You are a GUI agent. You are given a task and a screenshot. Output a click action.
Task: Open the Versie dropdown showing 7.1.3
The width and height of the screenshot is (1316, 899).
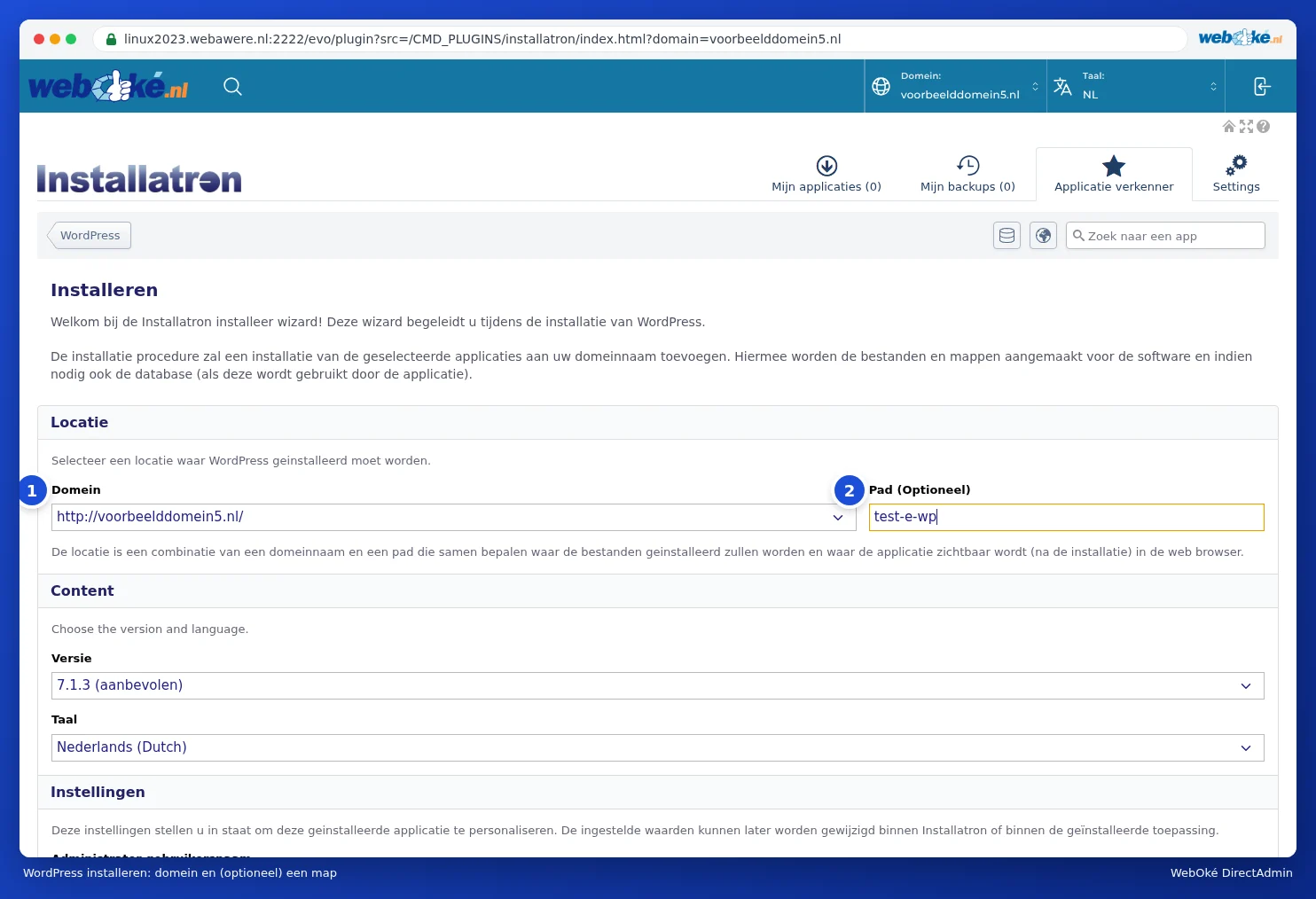pos(658,685)
